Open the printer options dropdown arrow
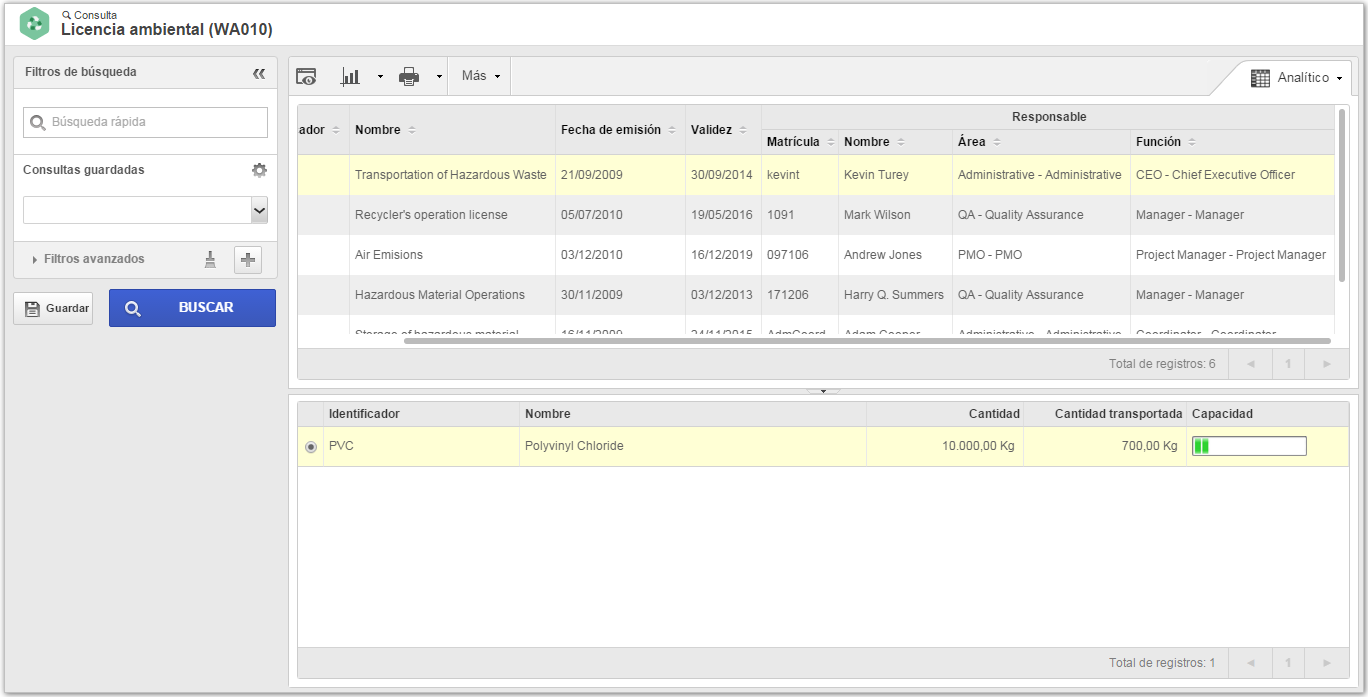The height and width of the screenshot is (697, 1368). pos(438,77)
